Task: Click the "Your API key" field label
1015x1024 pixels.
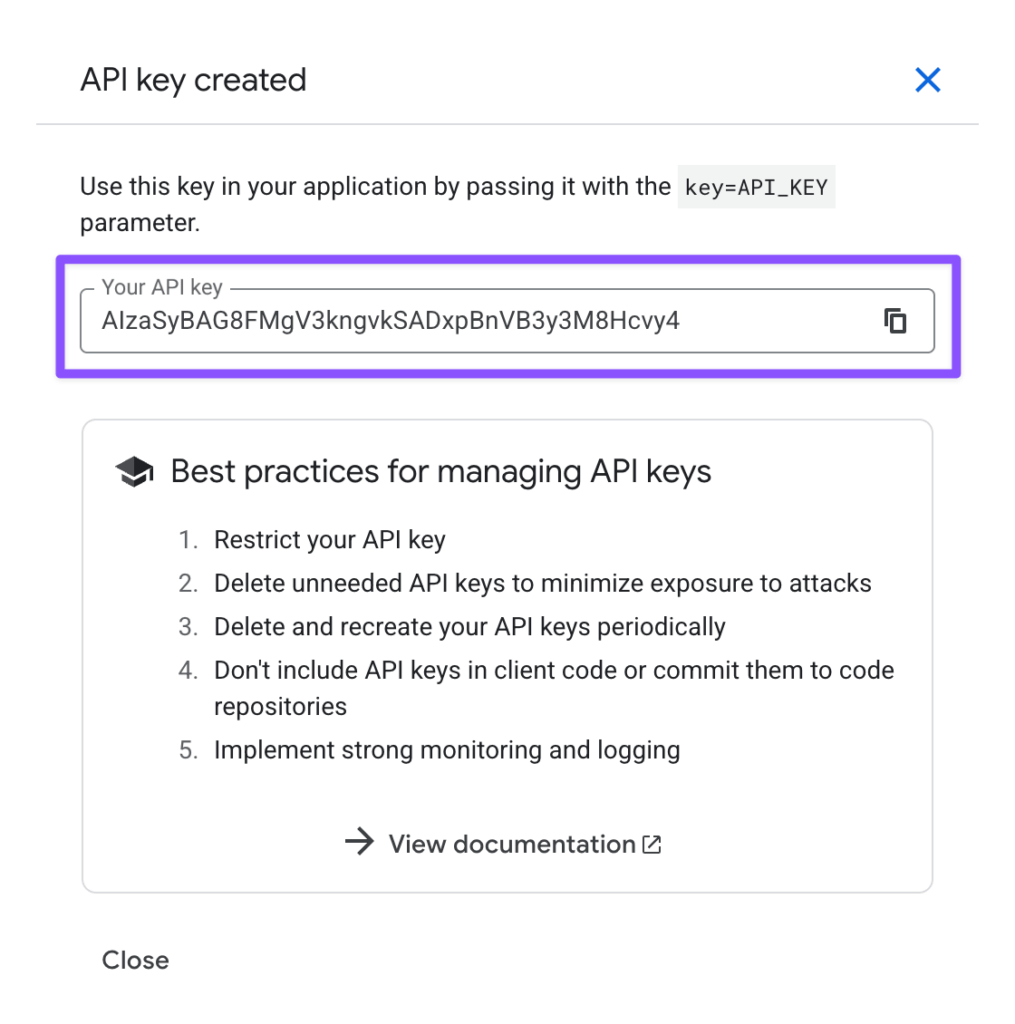Action: 162,288
